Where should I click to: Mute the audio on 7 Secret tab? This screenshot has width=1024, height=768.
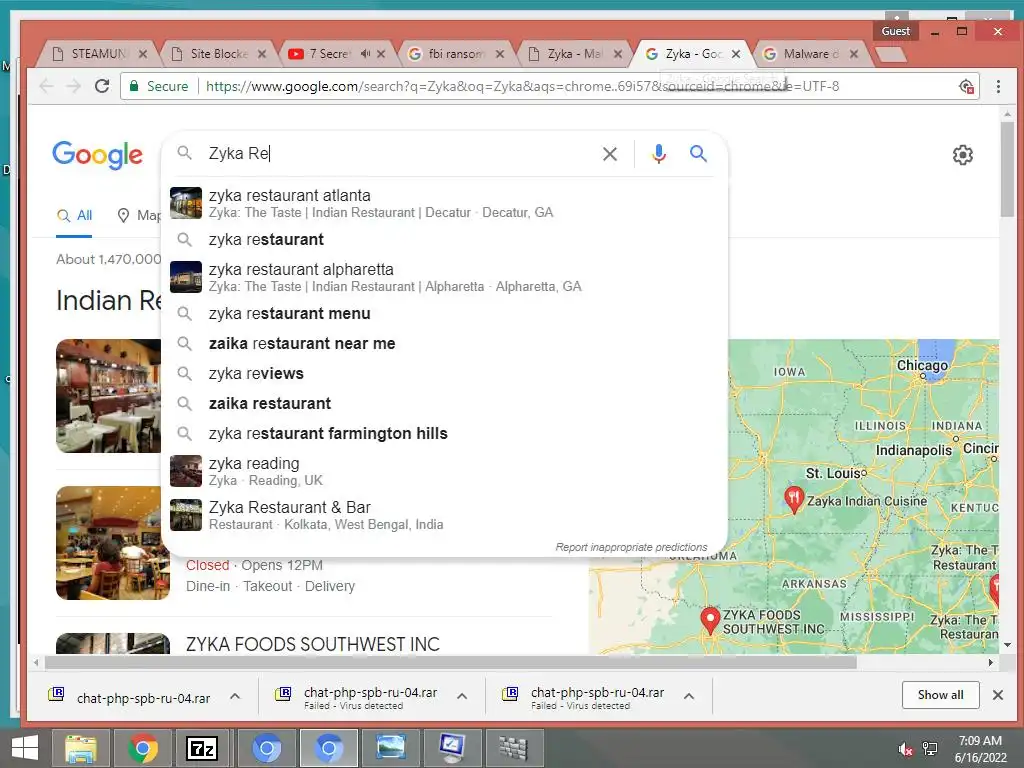[365, 54]
